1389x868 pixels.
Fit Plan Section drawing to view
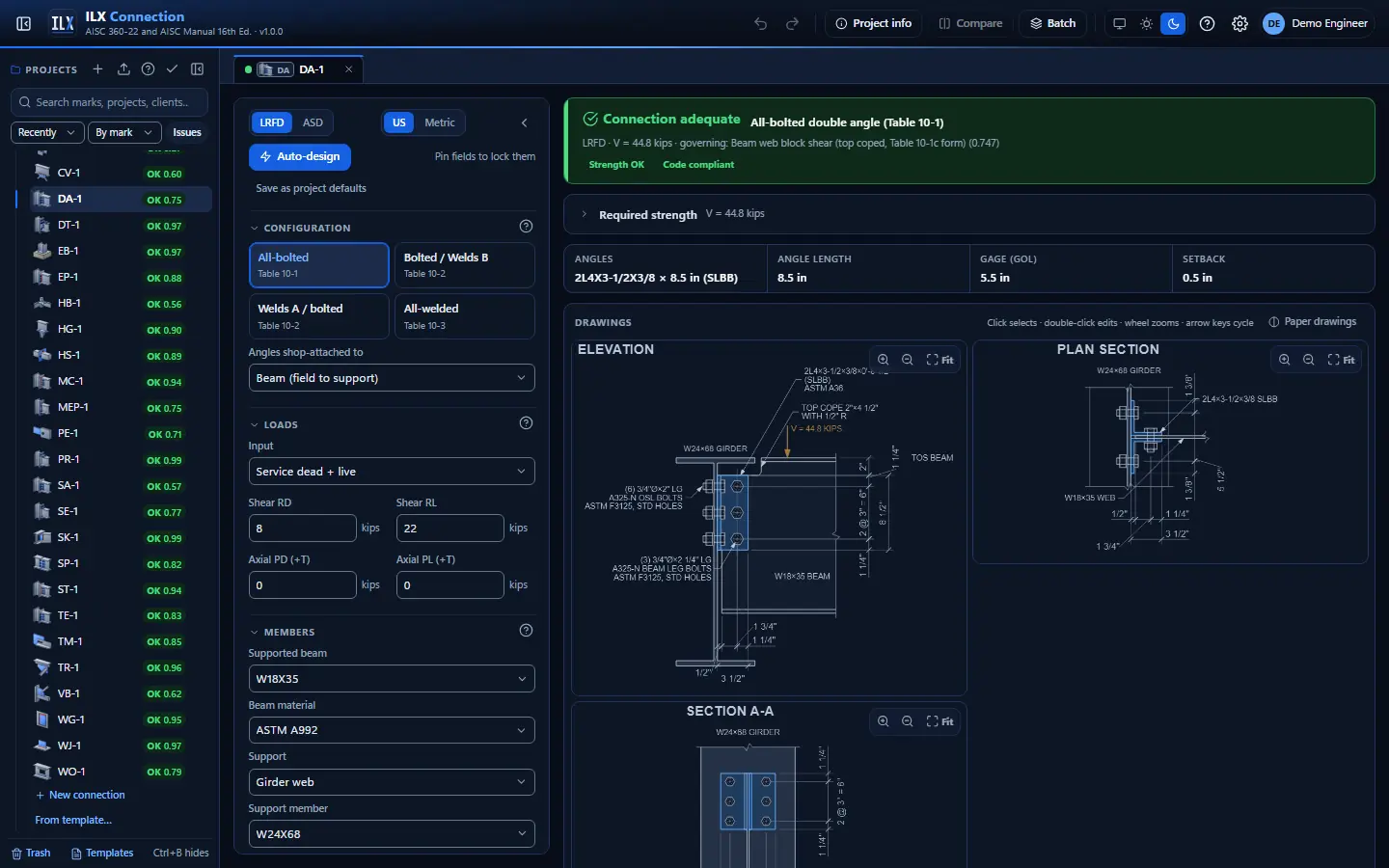[x=1341, y=360]
